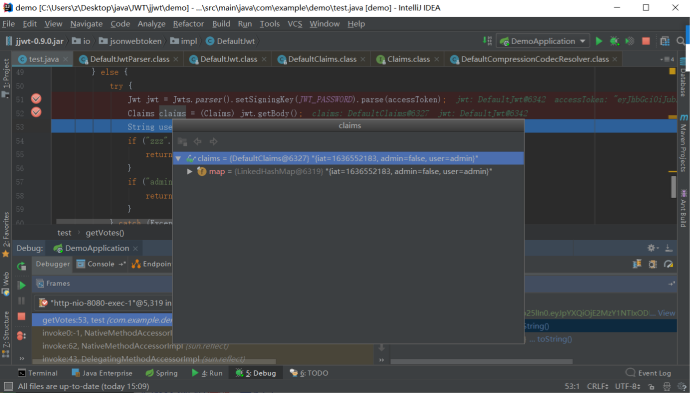Open the 1: Project side panel

click(6, 78)
